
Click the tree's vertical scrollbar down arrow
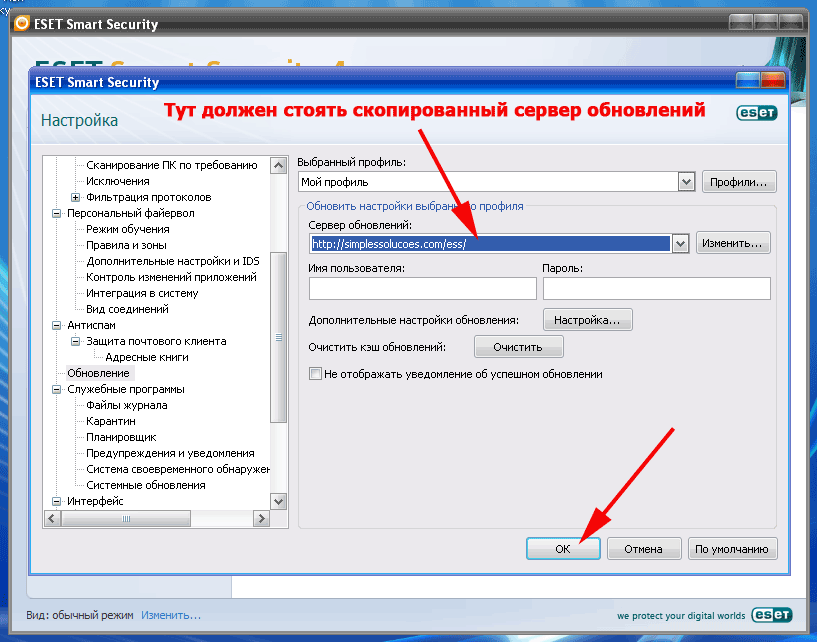[x=279, y=501]
